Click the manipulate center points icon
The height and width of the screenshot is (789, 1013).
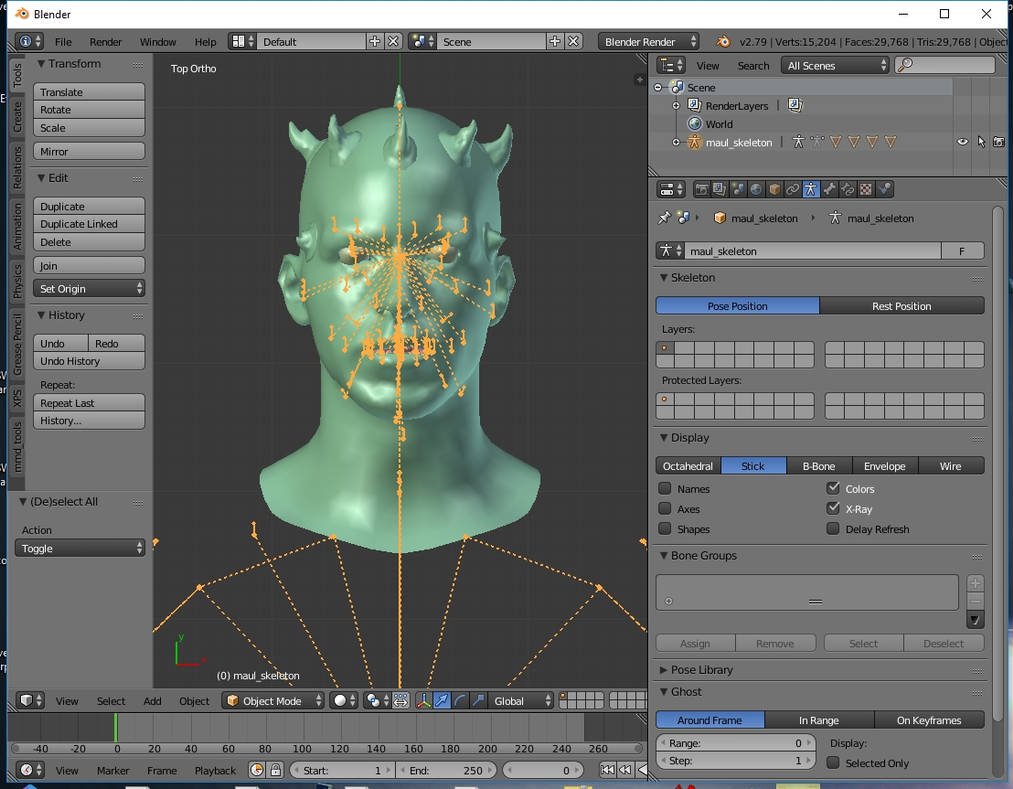pyautogui.click(x=401, y=700)
